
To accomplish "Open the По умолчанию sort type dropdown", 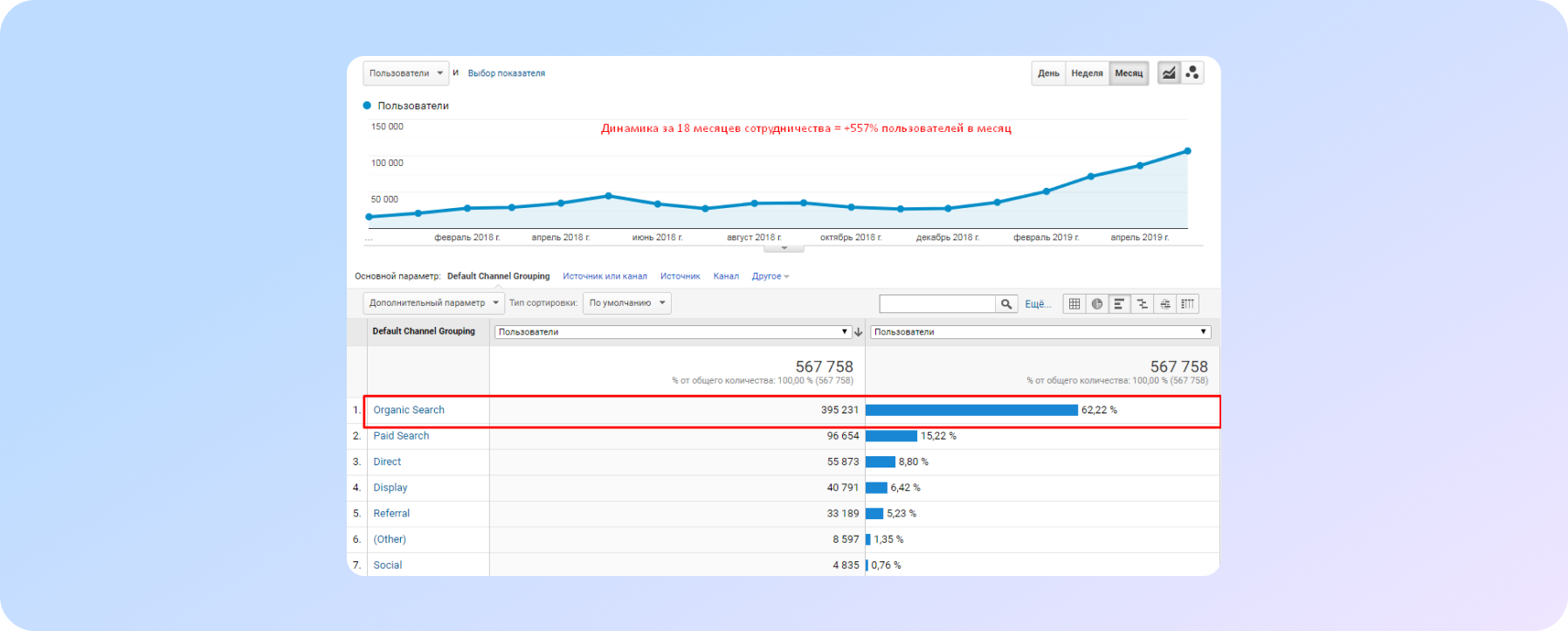I will point(626,303).
